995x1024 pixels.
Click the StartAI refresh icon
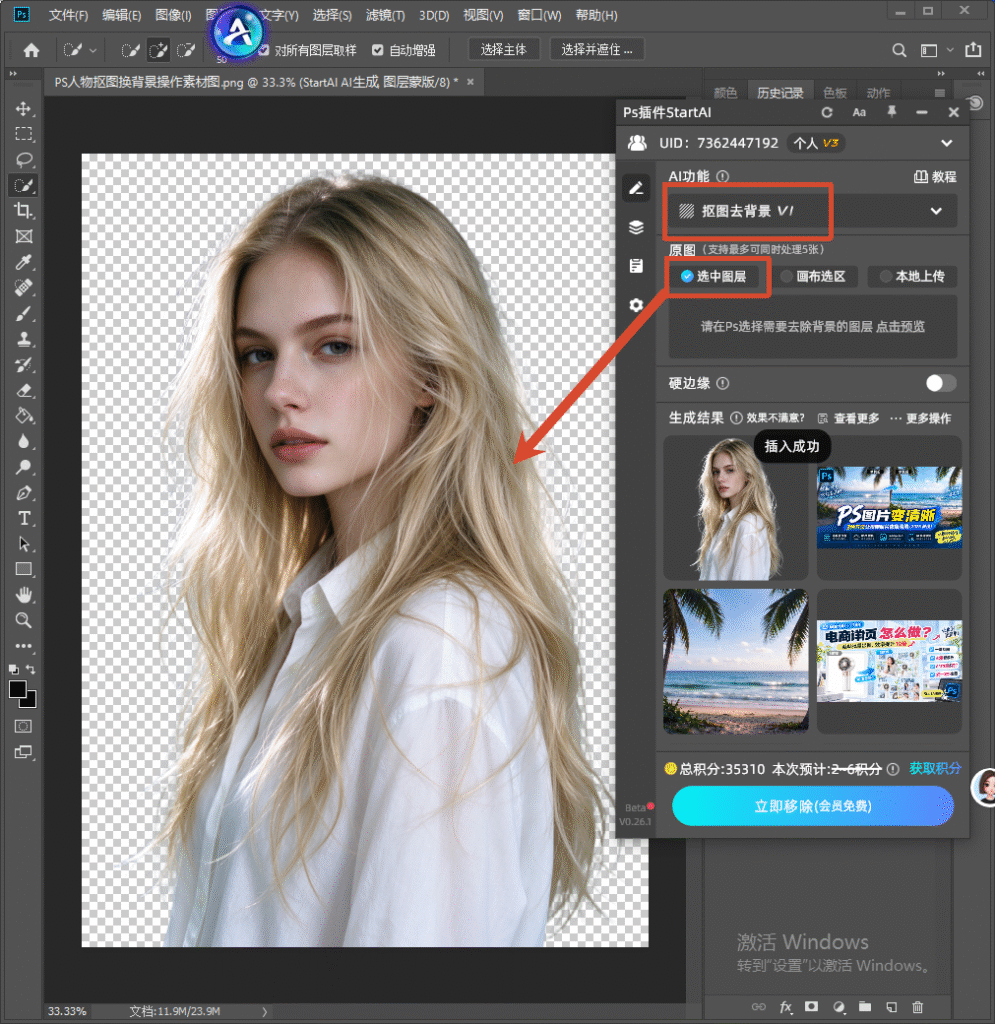pyautogui.click(x=827, y=112)
